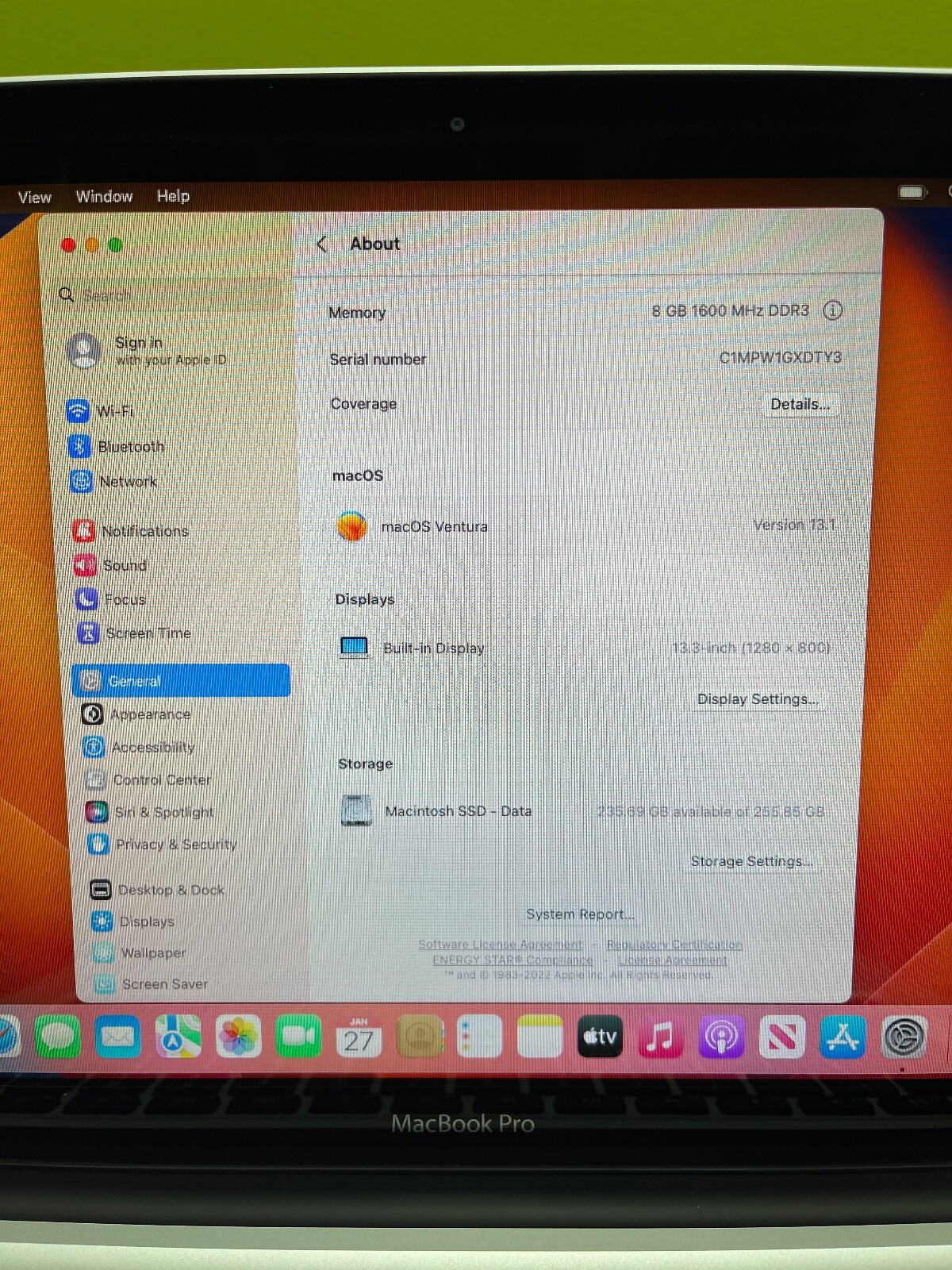Viewport: 952px width, 1270px height.
Task: Click the memory value 8 GB 1600 MHz DDR3
Action: 731,310
